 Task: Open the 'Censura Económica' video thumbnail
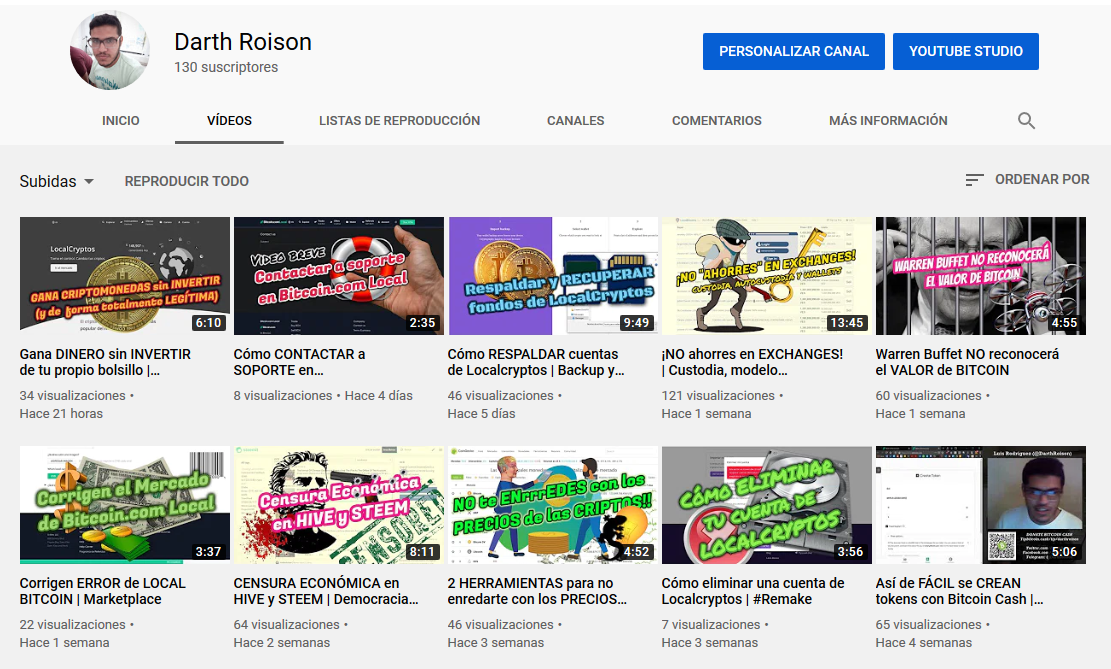coord(339,505)
